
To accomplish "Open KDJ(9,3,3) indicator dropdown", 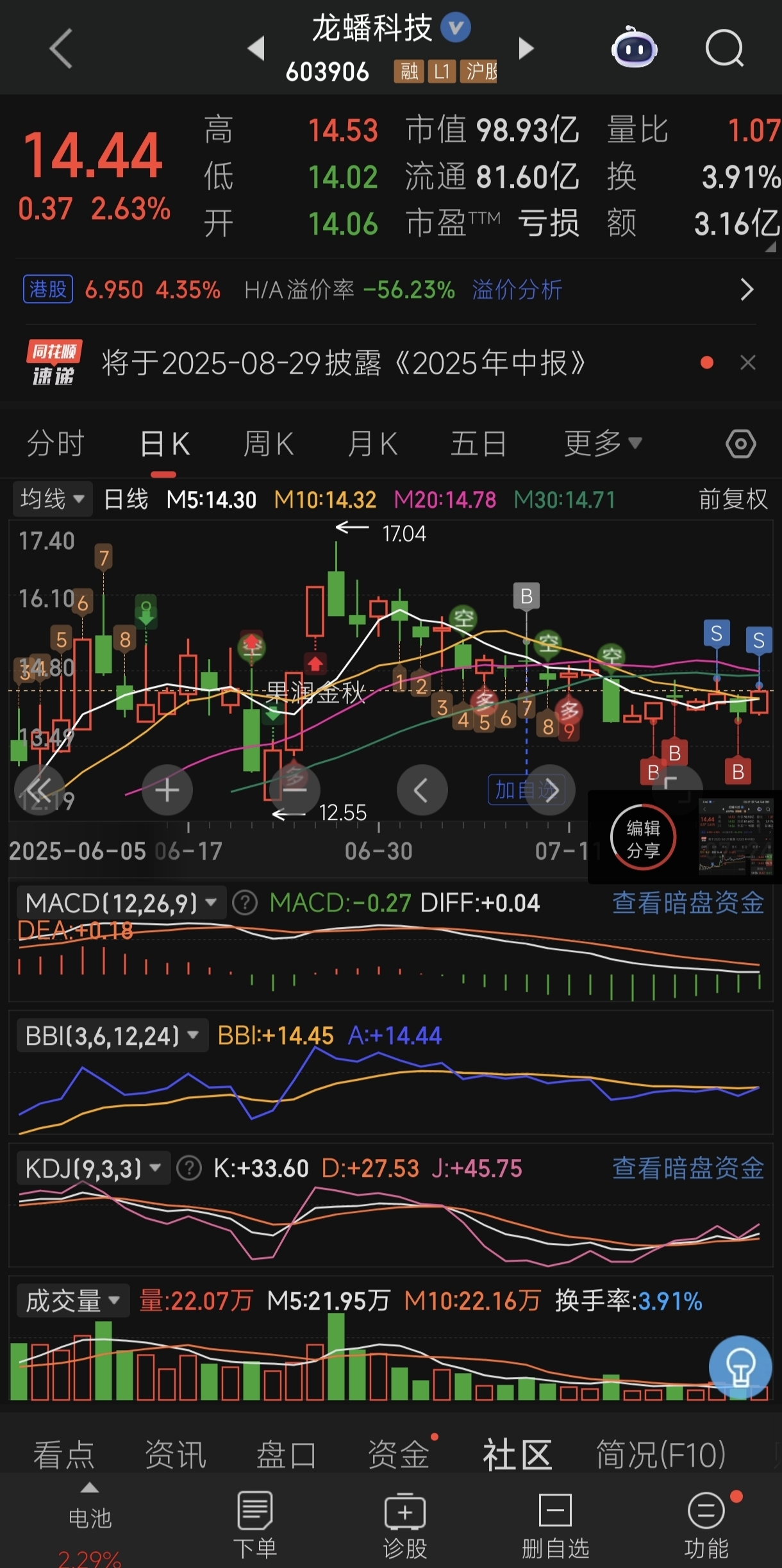I will pos(94,1168).
